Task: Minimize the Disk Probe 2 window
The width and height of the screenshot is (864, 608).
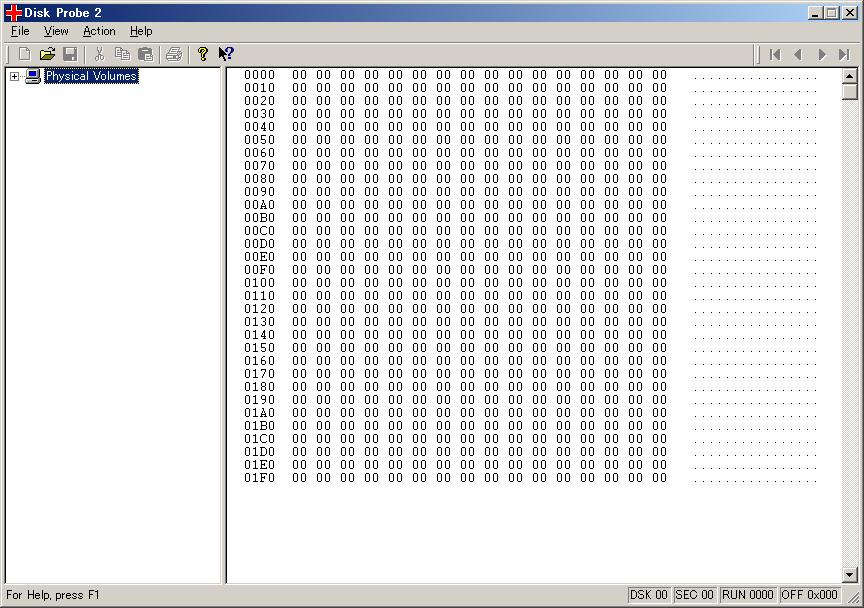Action: point(816,13)
